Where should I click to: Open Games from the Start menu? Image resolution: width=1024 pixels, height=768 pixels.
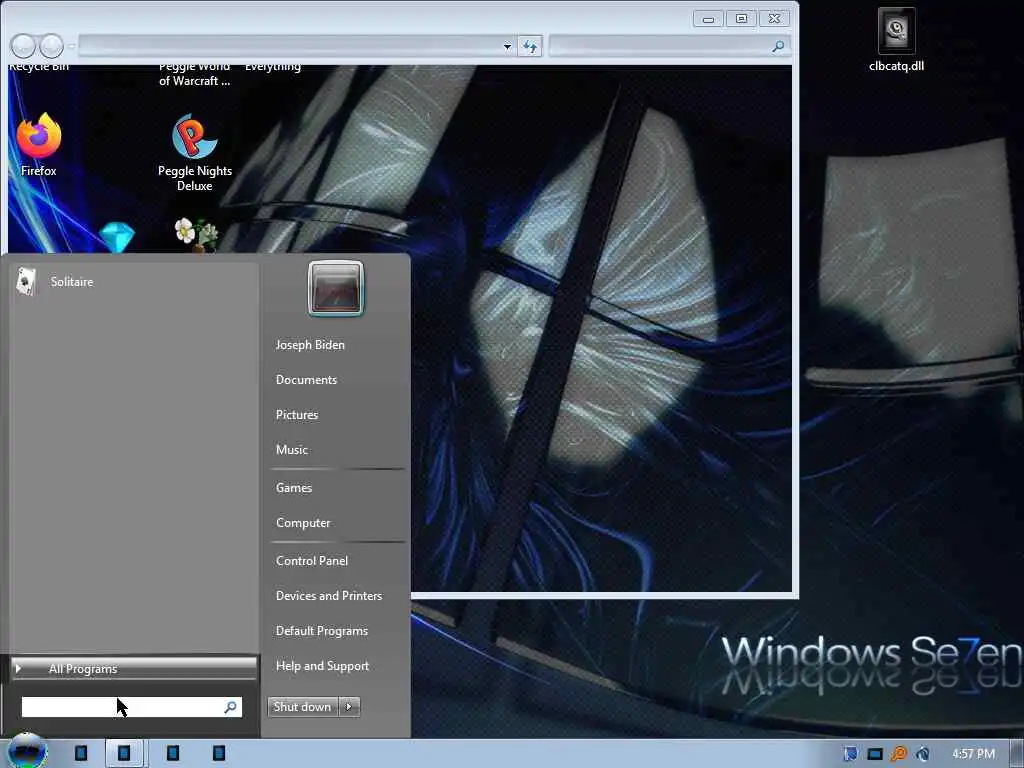click(x=294, y=488)
